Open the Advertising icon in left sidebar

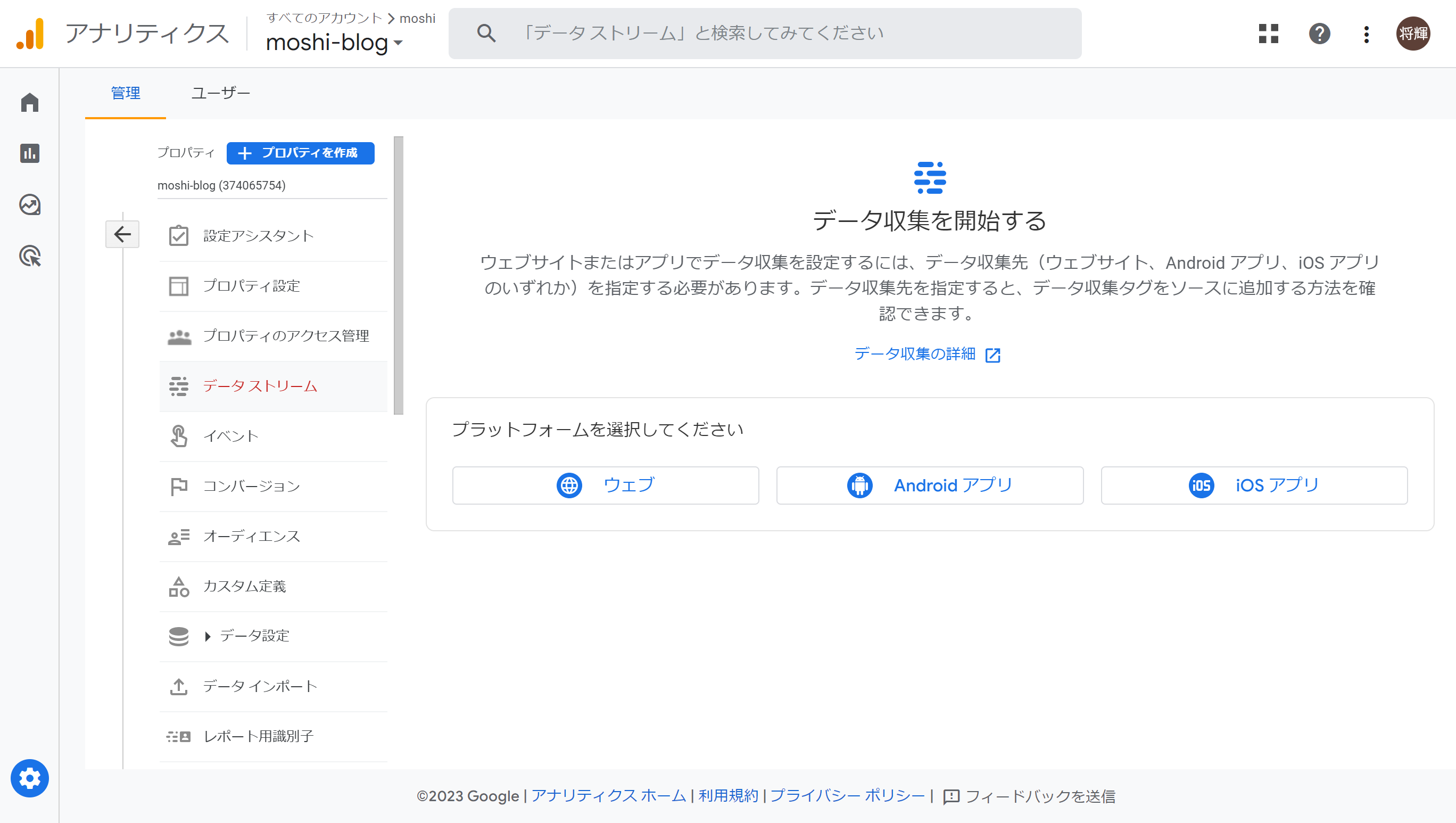29,256
